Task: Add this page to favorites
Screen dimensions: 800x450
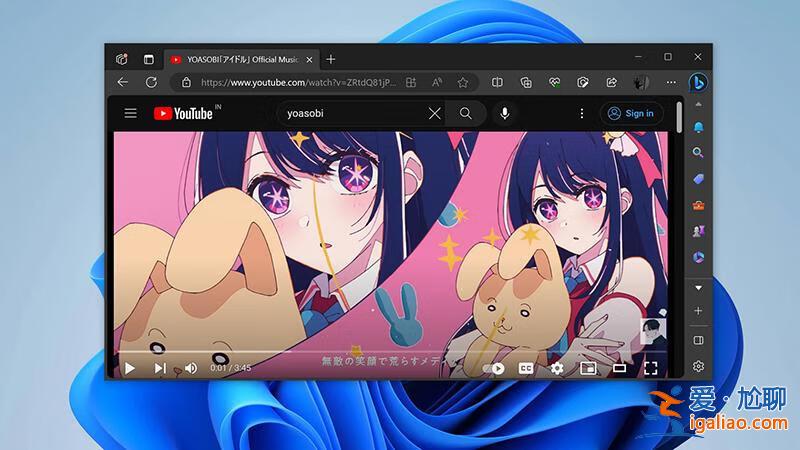Action: 463,82
